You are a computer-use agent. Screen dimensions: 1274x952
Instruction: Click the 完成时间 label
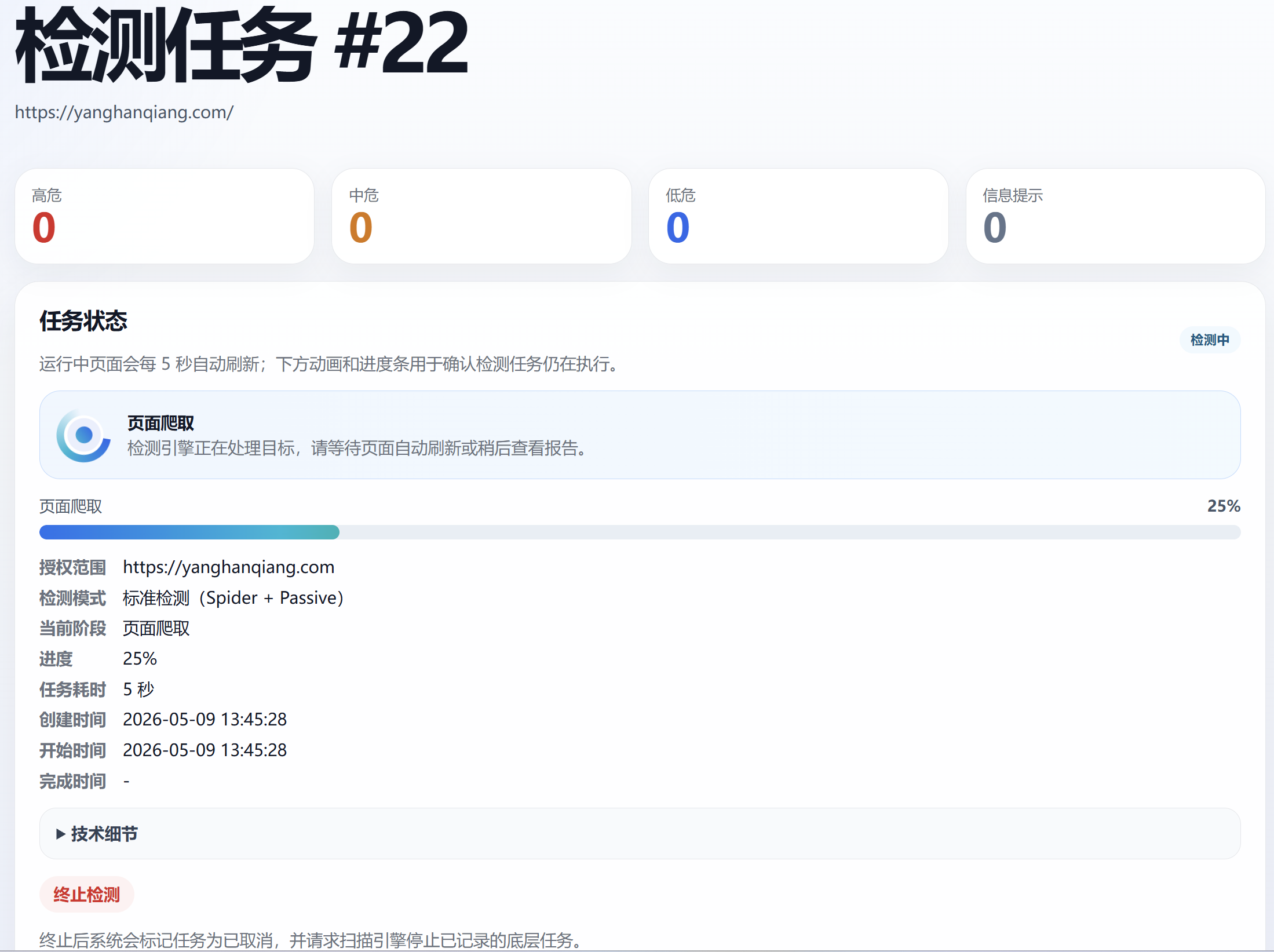73,781
